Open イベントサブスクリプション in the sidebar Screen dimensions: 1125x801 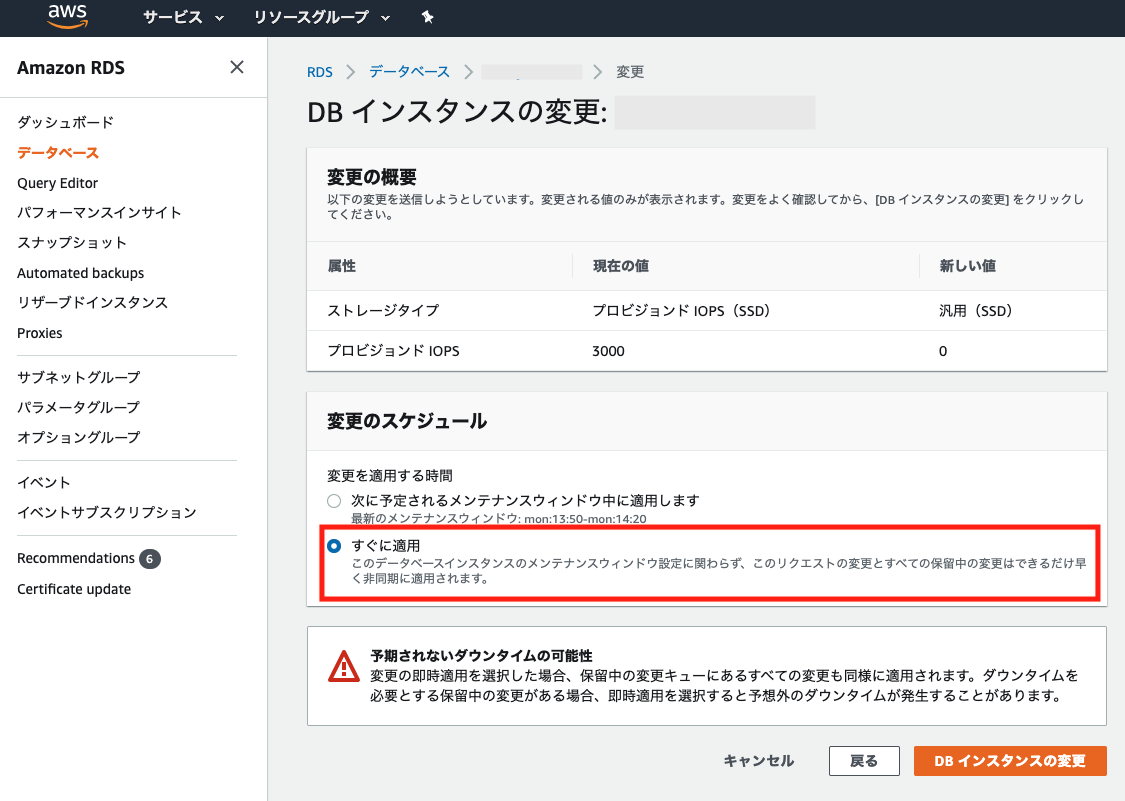click(107, 512)
